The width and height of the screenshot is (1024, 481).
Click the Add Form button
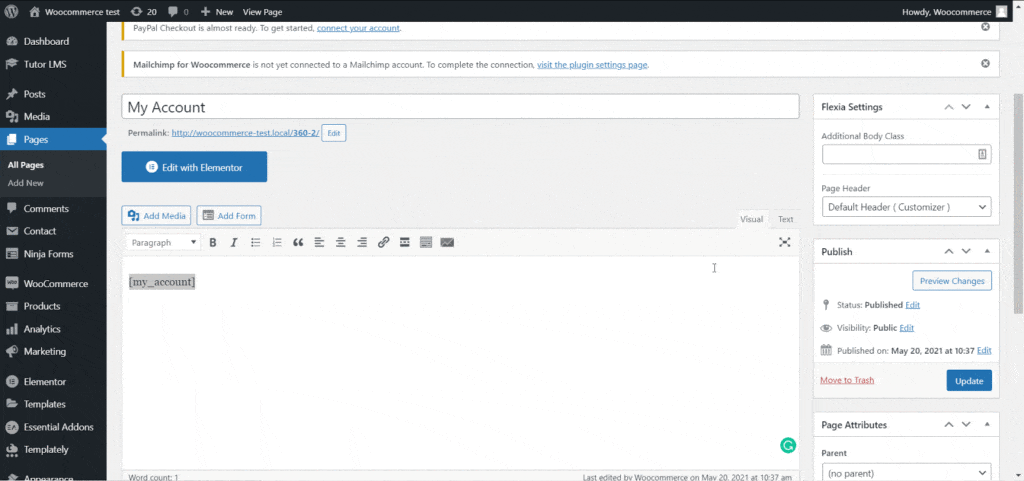(x=229, y=215)
